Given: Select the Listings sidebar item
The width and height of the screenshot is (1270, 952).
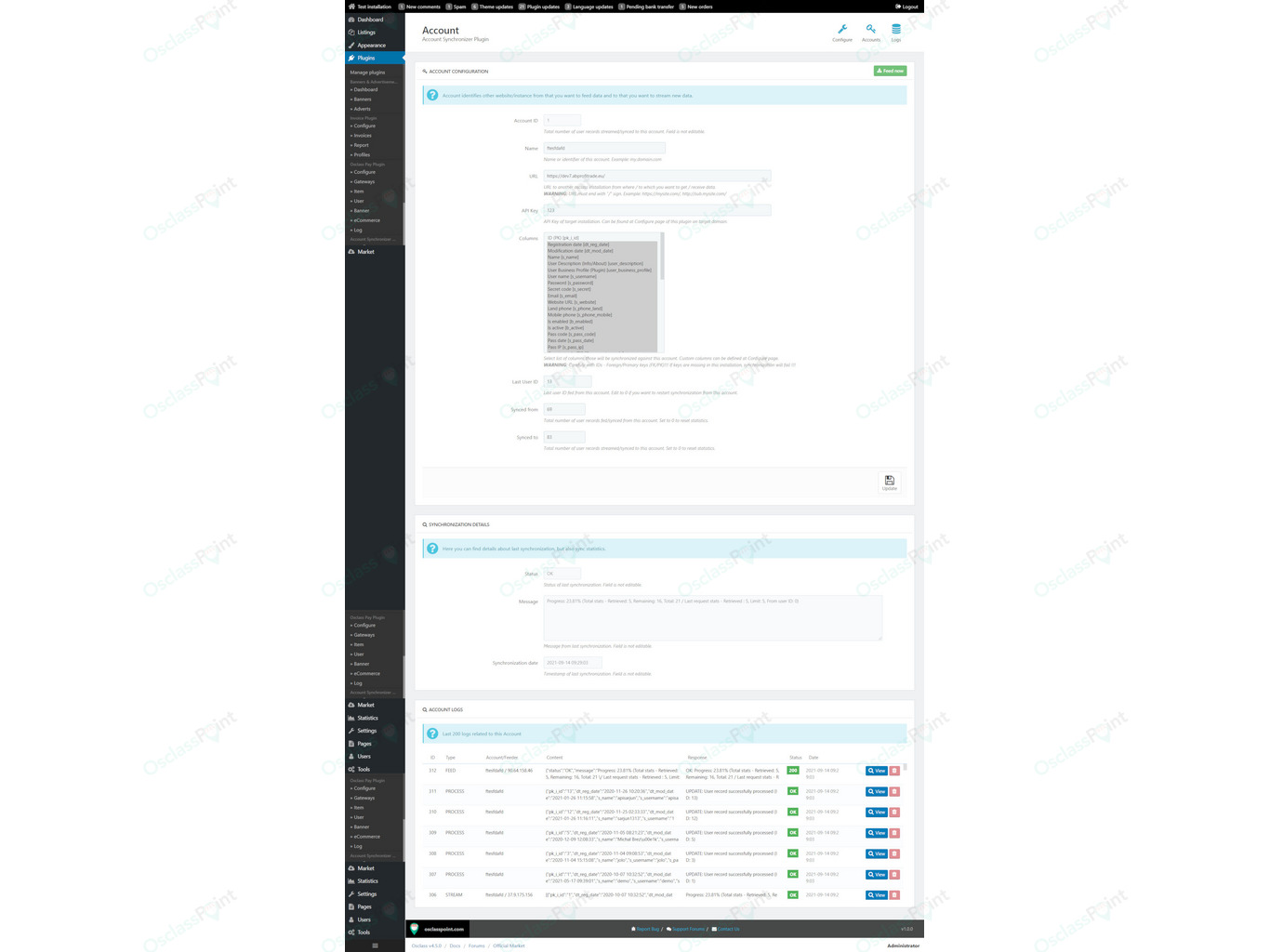Looking at the screenshot, I should tap(366, 33).
